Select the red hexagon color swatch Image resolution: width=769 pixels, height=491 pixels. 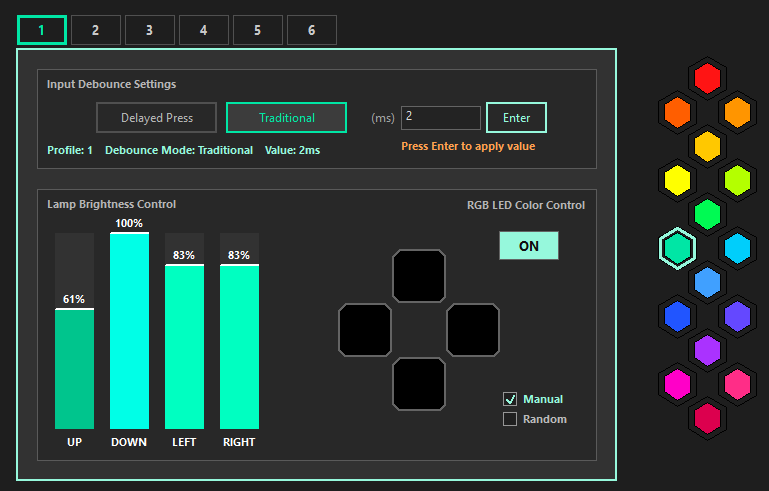pos(707,78)
